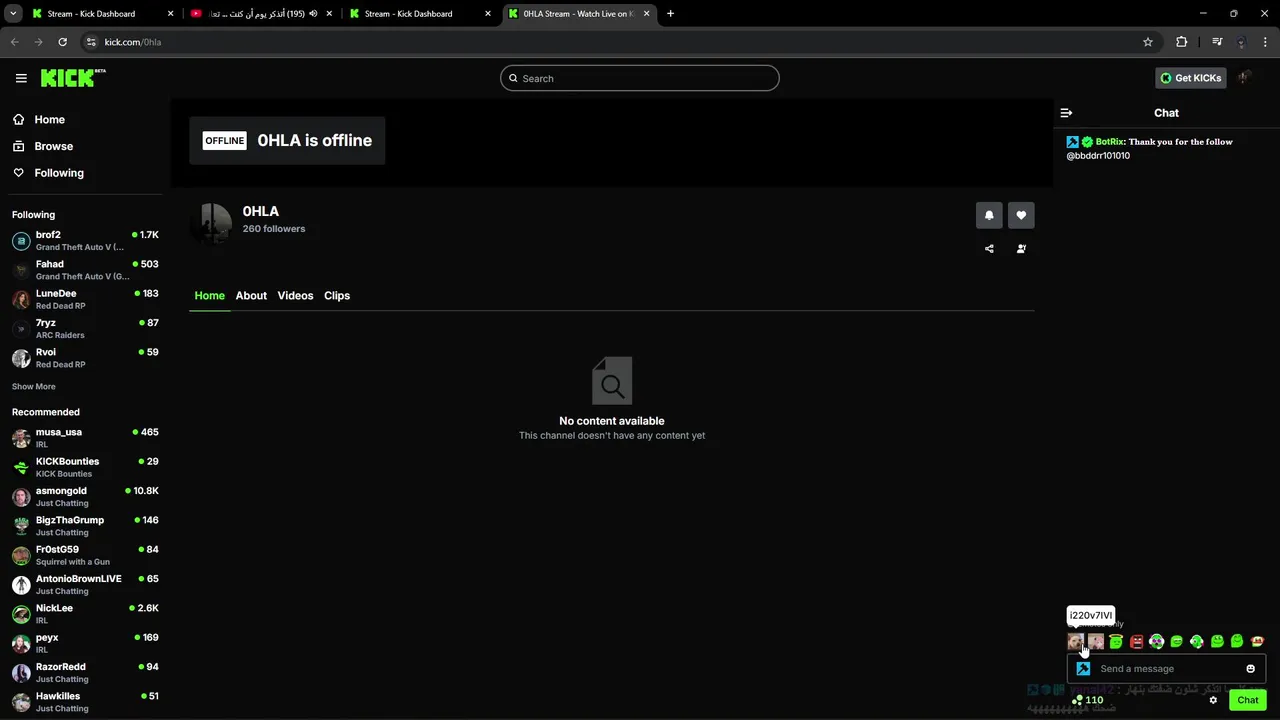The image size is (1280, 720).
Task: Click the user report icon beside share
Action: pyautogui.click(x=1021, y=249)
